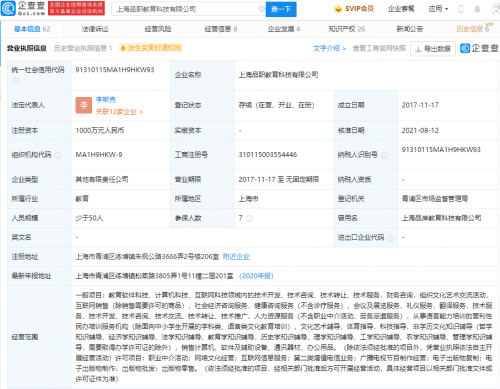Screen dimensions: 500x389
Task: Switch to the 经营风险 tab
Action: (158, 29)
